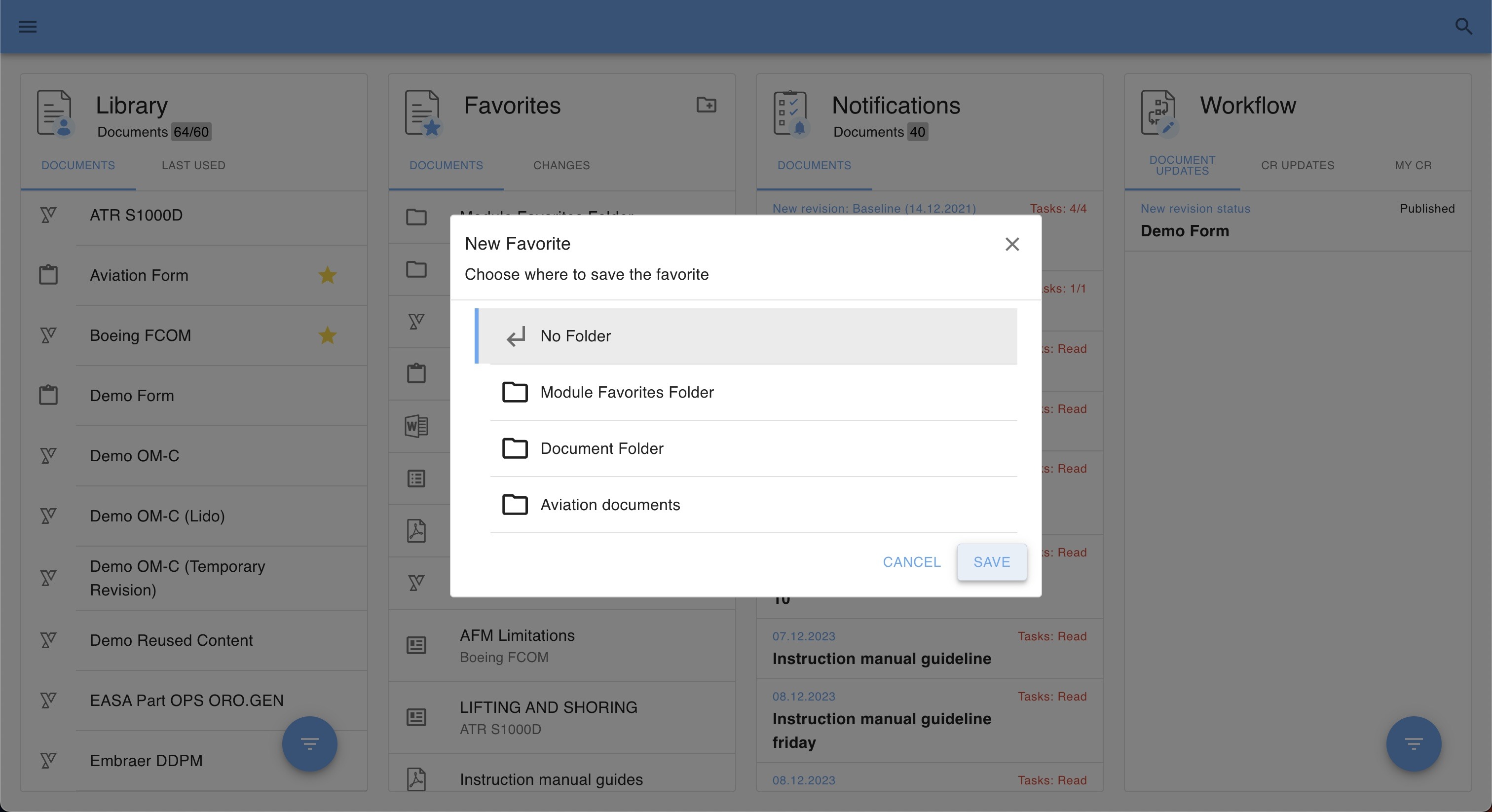Click the Demo Form clipboard icon
This screenshot has height=812, width=1492.
click(48, 396)
